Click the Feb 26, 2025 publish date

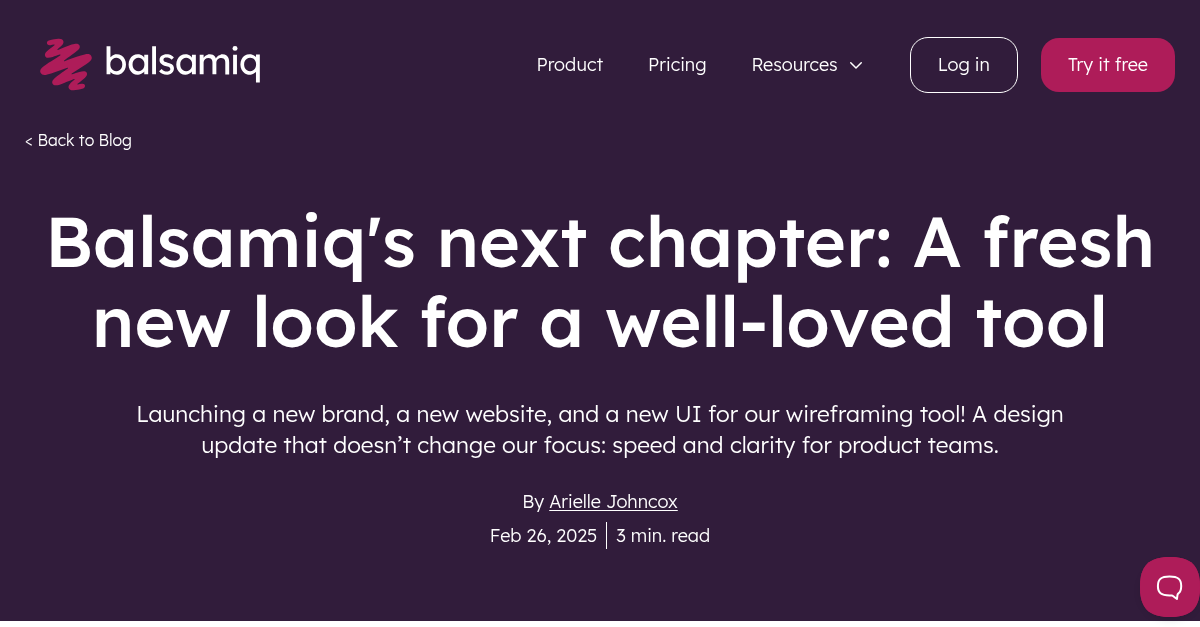[543, 535]
